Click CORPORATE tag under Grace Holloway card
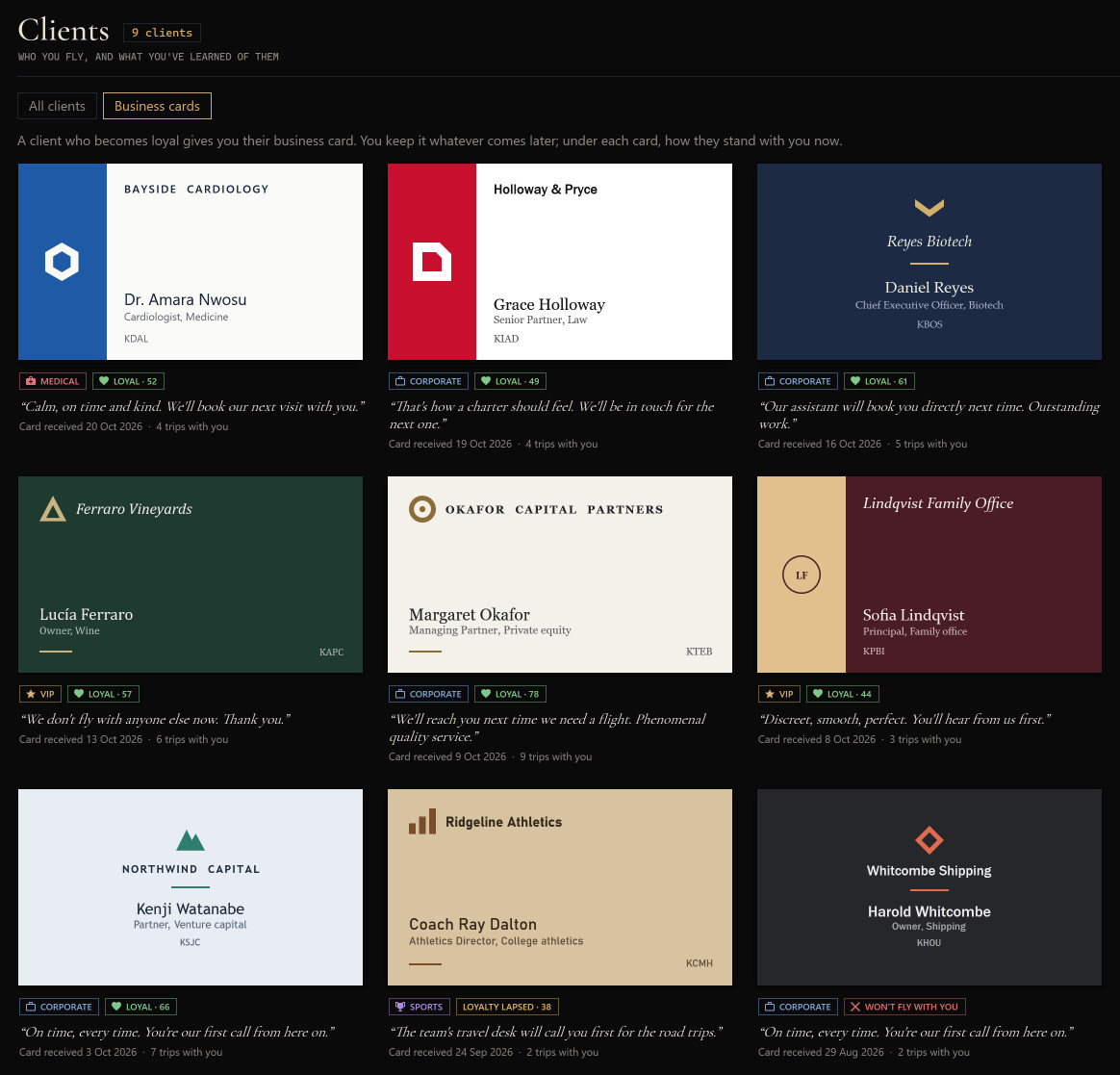The image size is (1120, 1075). click(428, 381)
